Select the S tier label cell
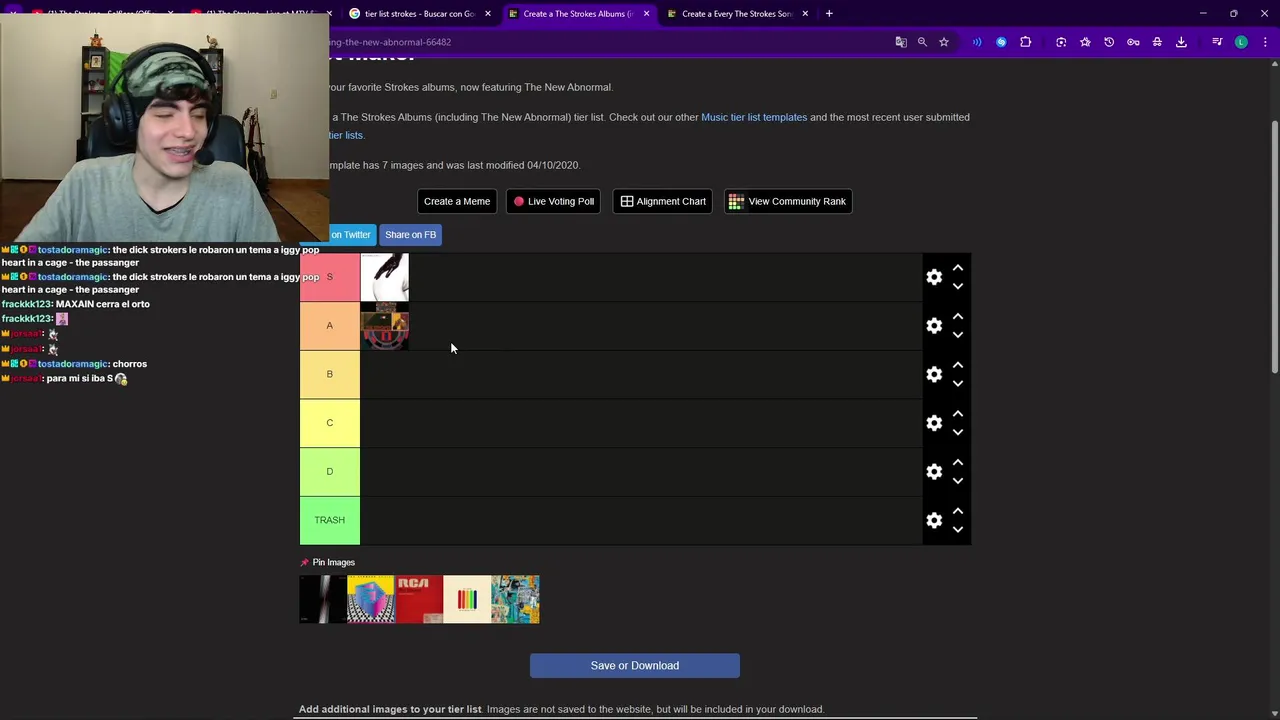Viewport: 1280px width, 720px height. tap(330, 277)
